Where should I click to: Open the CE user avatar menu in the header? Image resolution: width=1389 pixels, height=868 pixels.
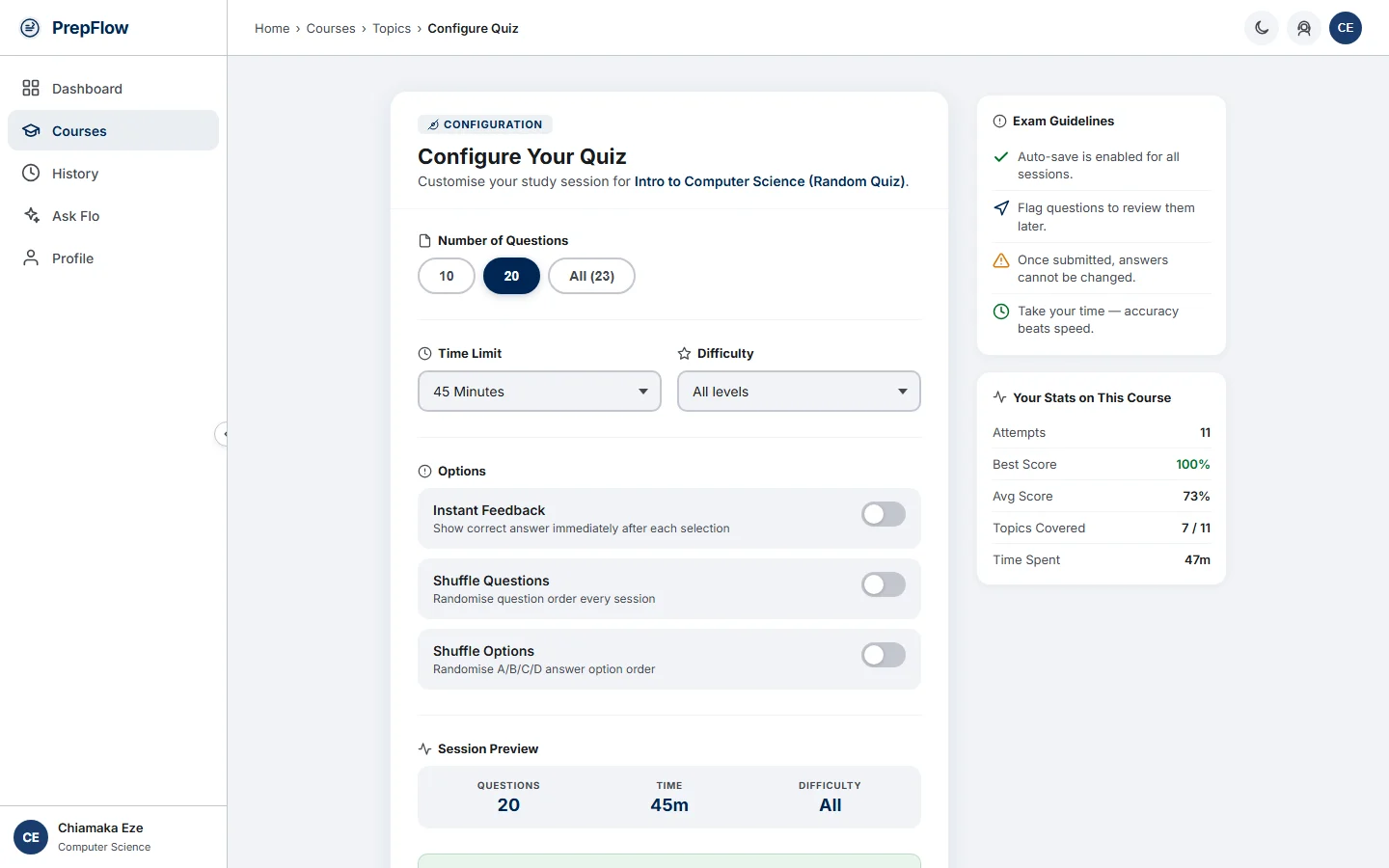click(1346, 28)
